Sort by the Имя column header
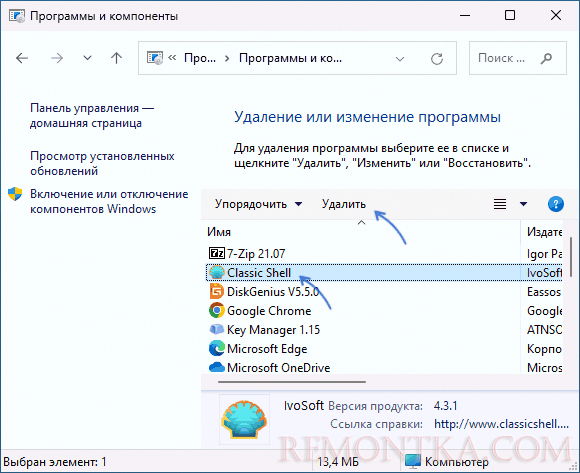This screenshot has height=473, width=580. [x=219, y=232]
